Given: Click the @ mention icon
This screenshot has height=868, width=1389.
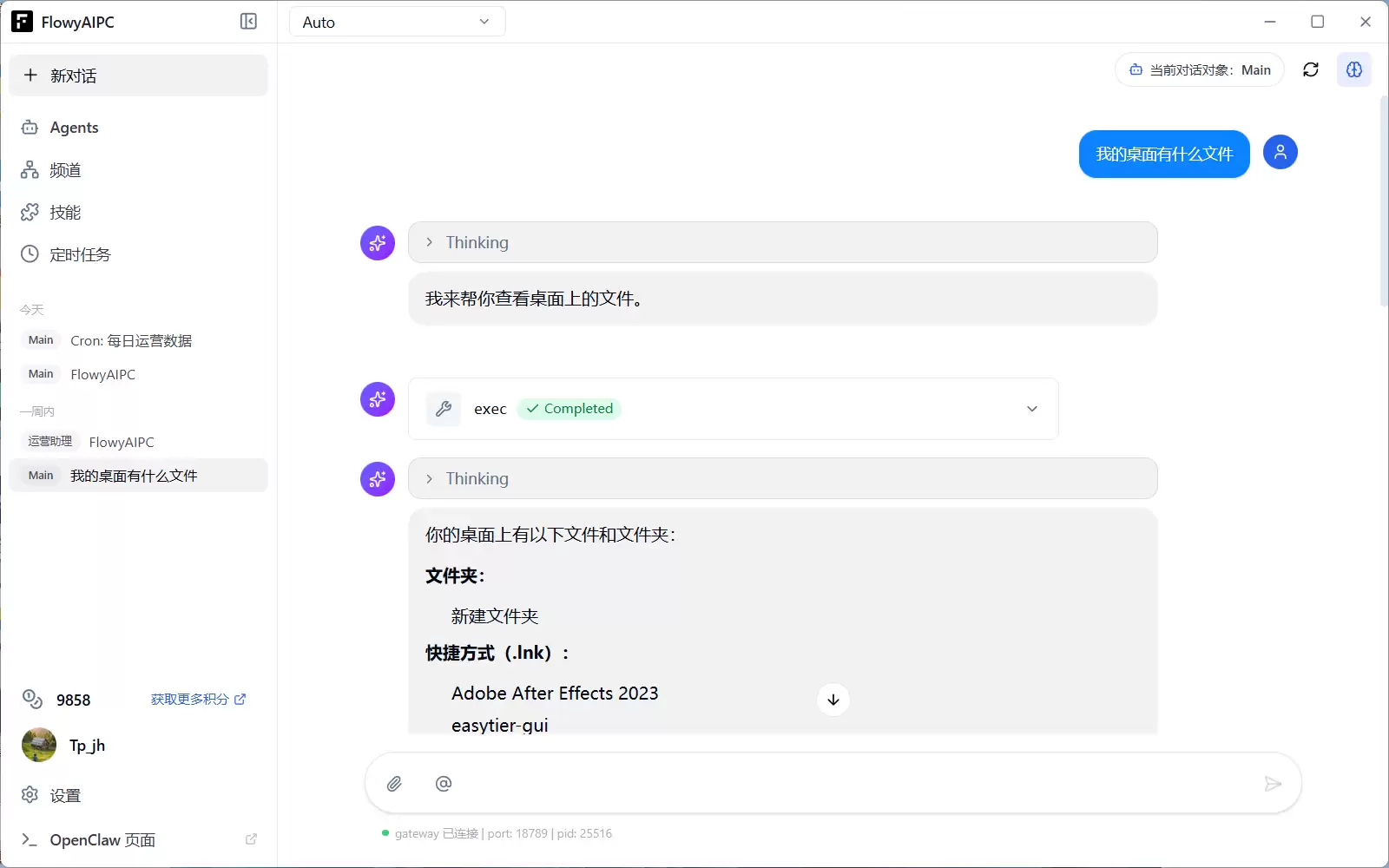Looking at the screenshot, I should [444, 784].
